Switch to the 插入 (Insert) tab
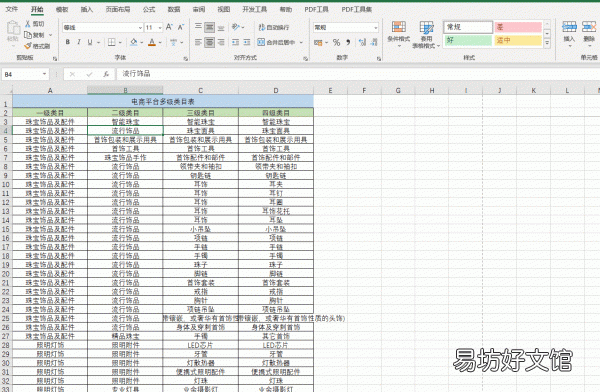 pyautogui.click(x=87, y=9)
